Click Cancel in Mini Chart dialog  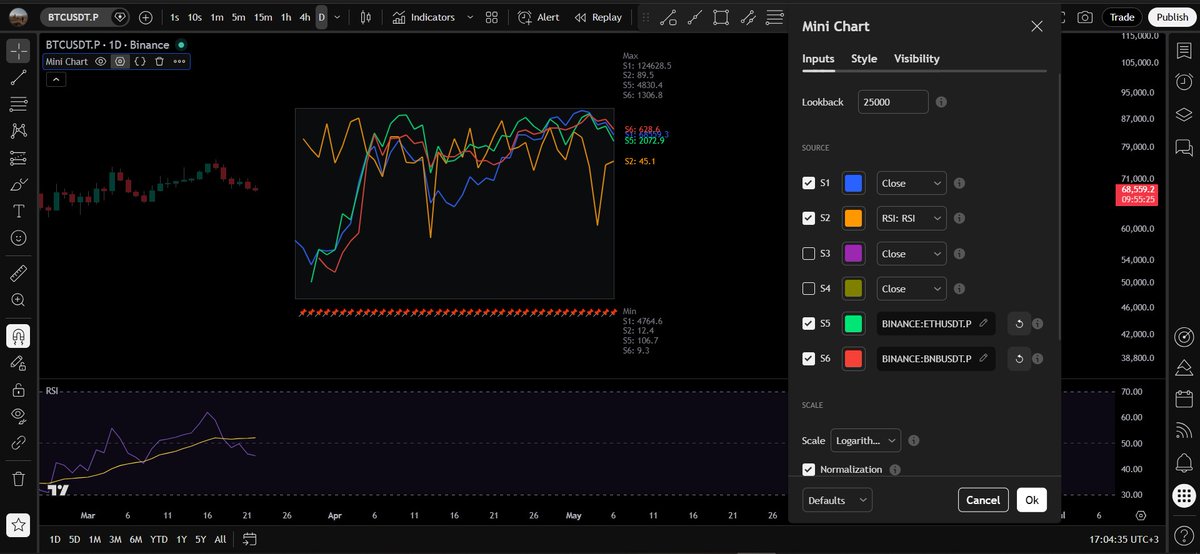point(983,500)
